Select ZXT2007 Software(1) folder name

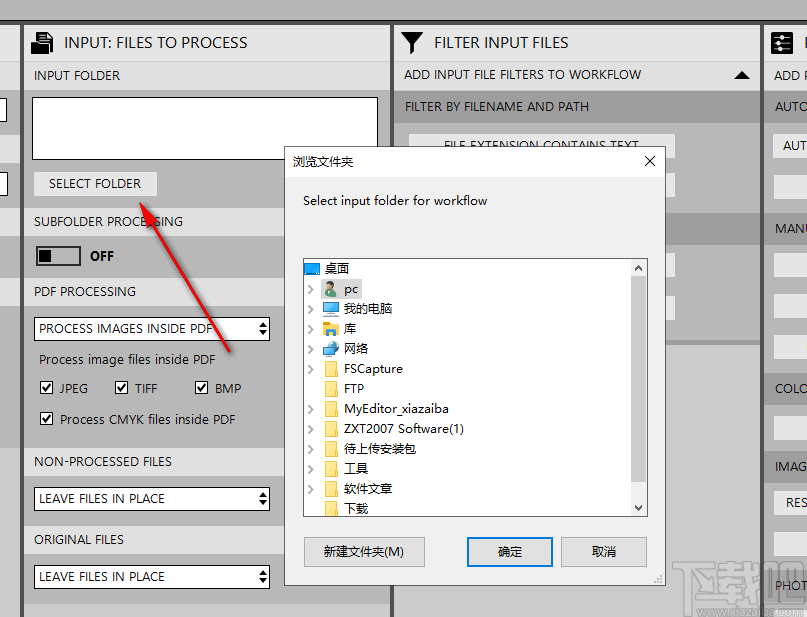[404, 429]
